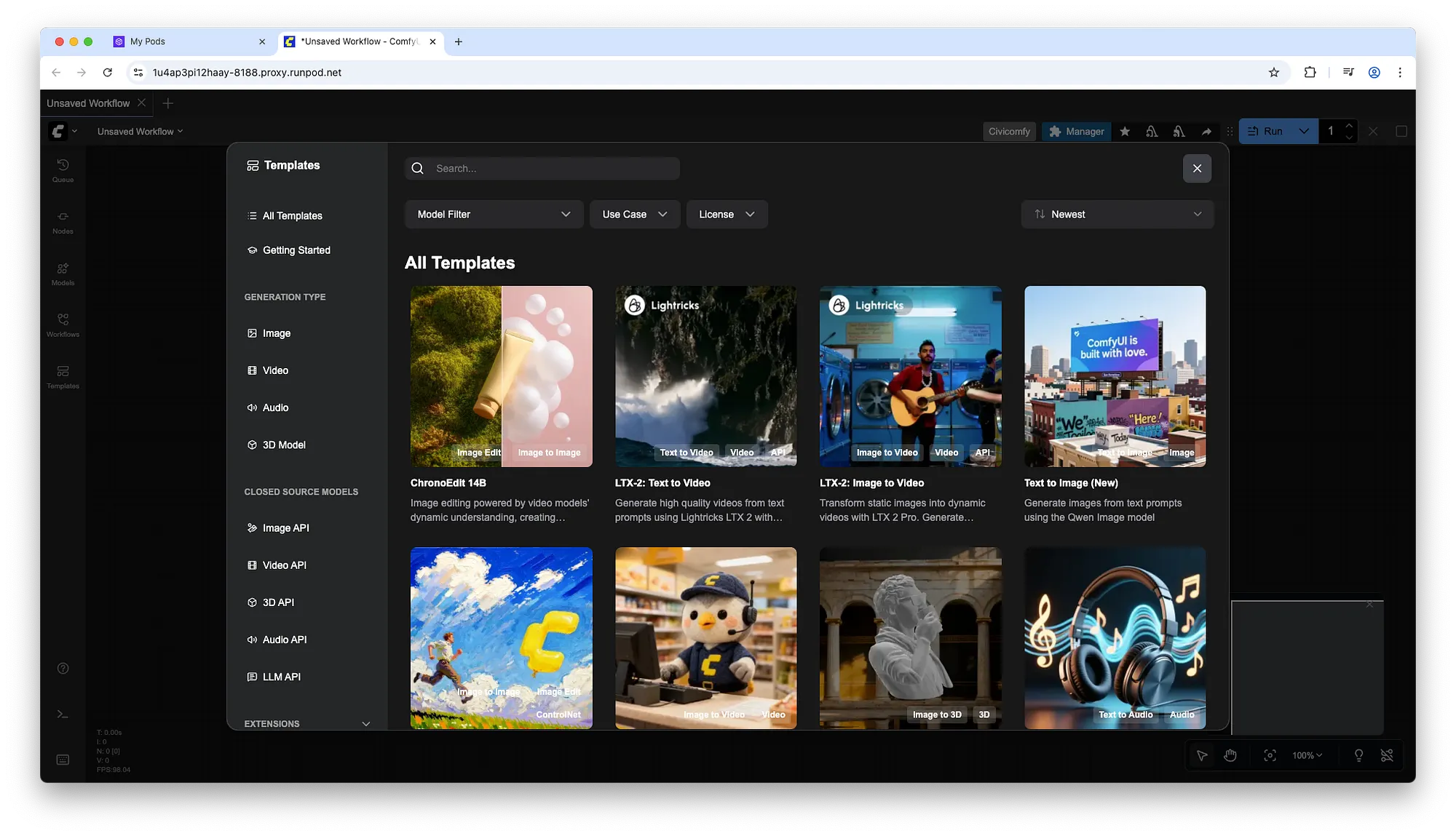This screenshot has height=836, width=1456.
Task: Click the browser back arrow
Action: [x=56, y=72]
